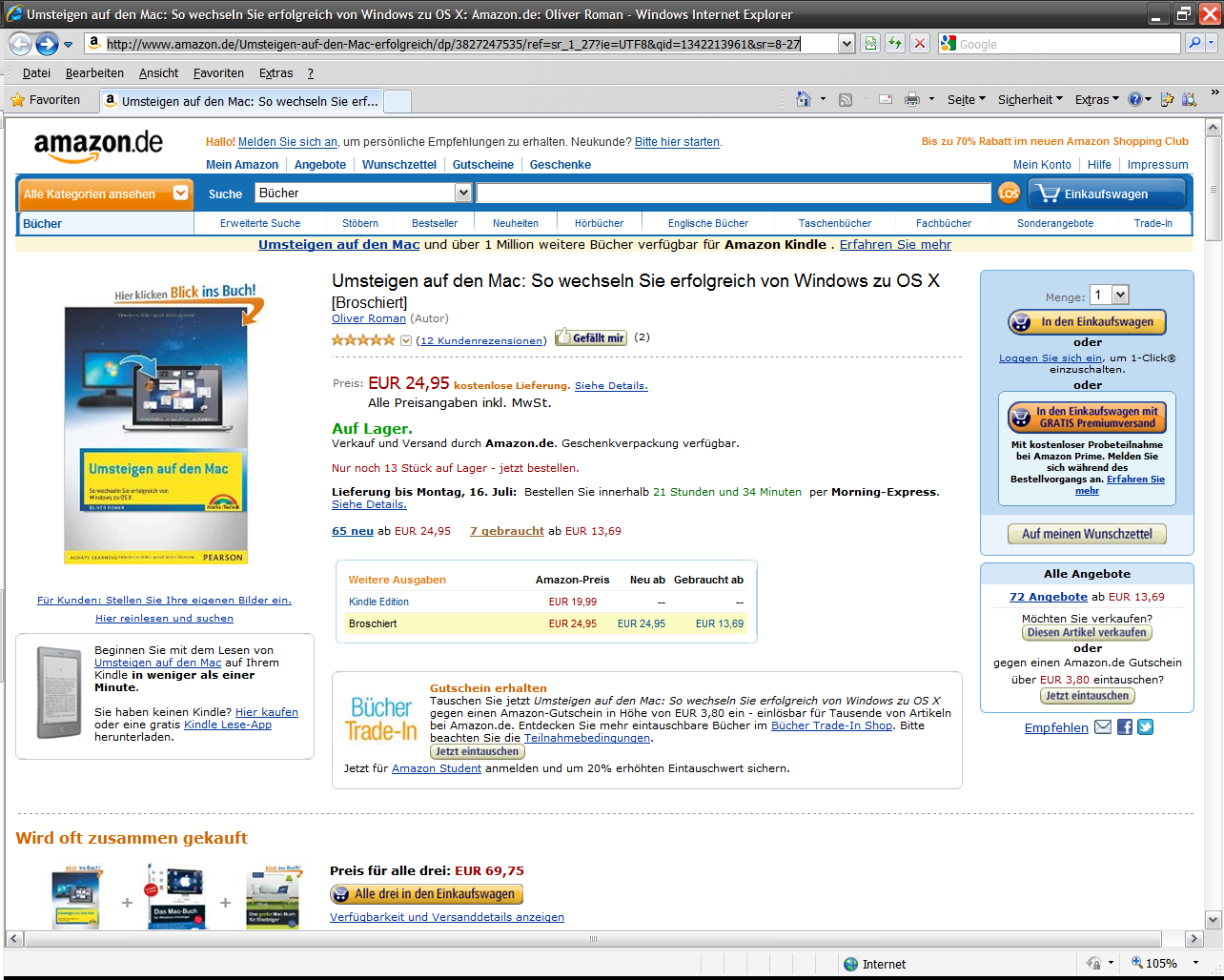Click In den Einkaufswagen mit GRATIS Premiumversand button
Screen dimensions: 1224x980
(1087, 418)
